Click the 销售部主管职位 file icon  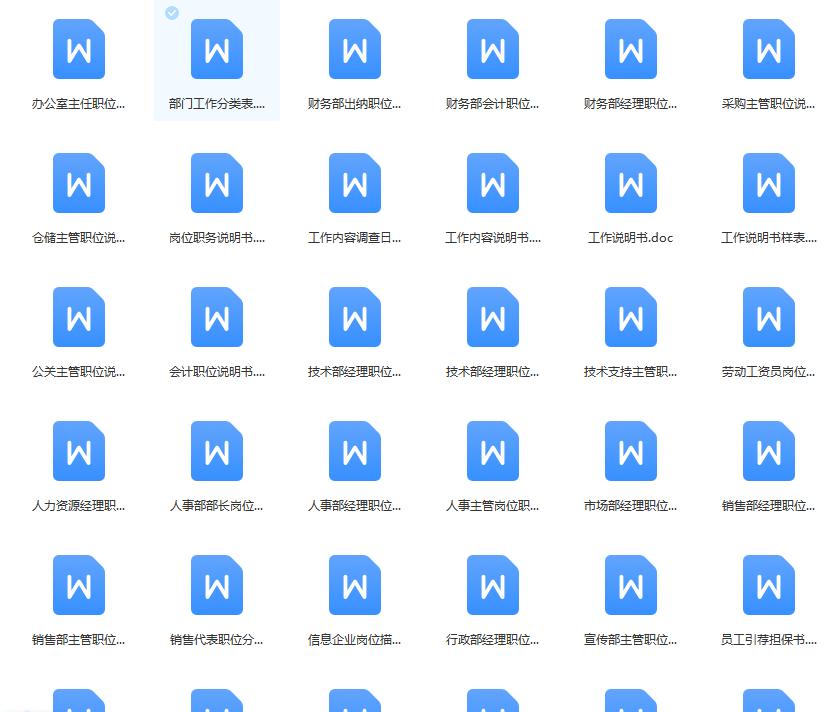(x=79, y=585)
